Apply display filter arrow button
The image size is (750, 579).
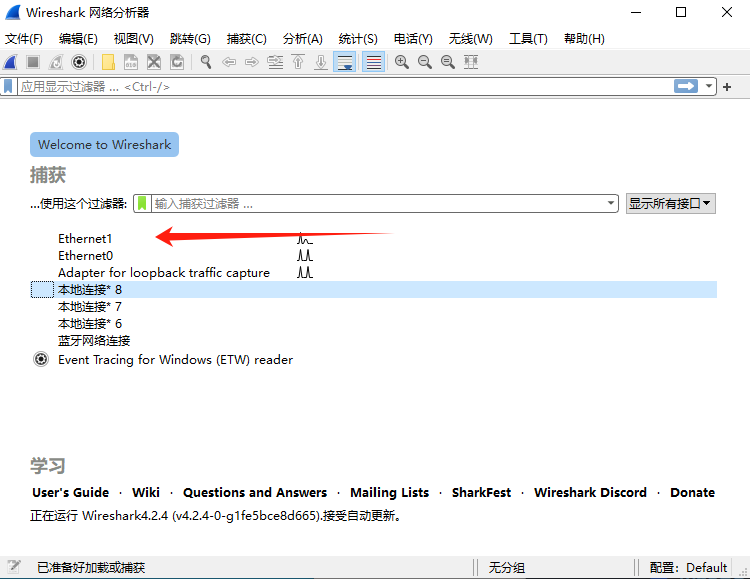[686, 87]
